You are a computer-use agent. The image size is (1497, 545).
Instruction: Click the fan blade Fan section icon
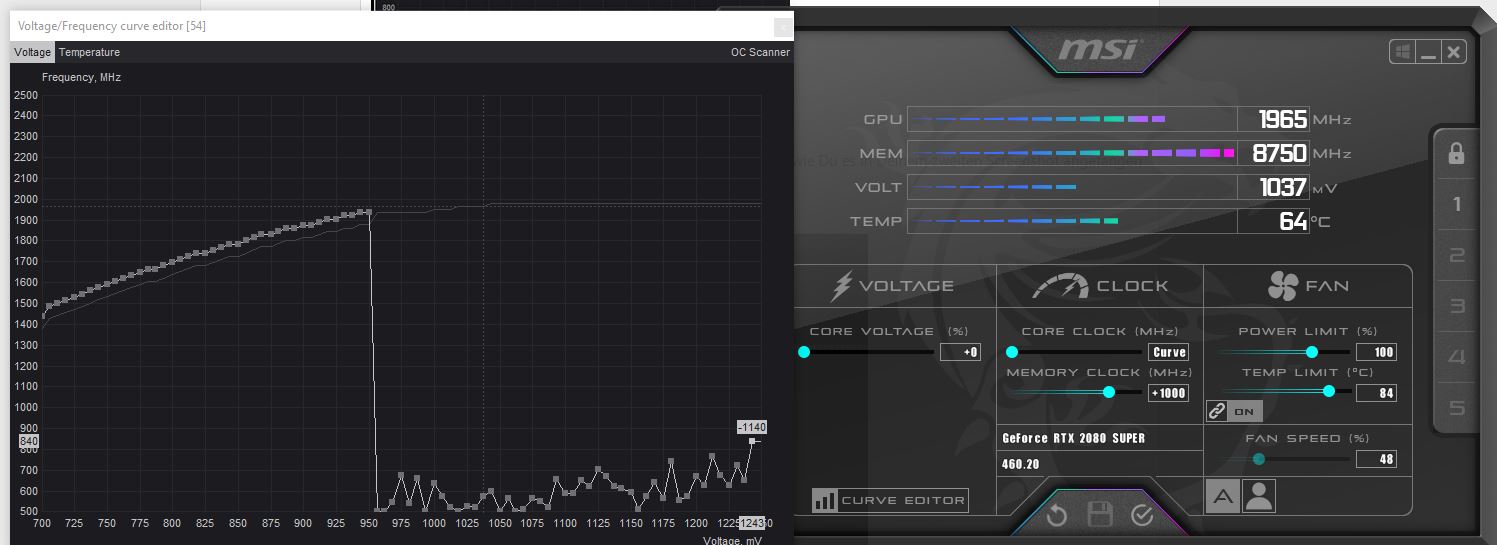click(1282, 286)
